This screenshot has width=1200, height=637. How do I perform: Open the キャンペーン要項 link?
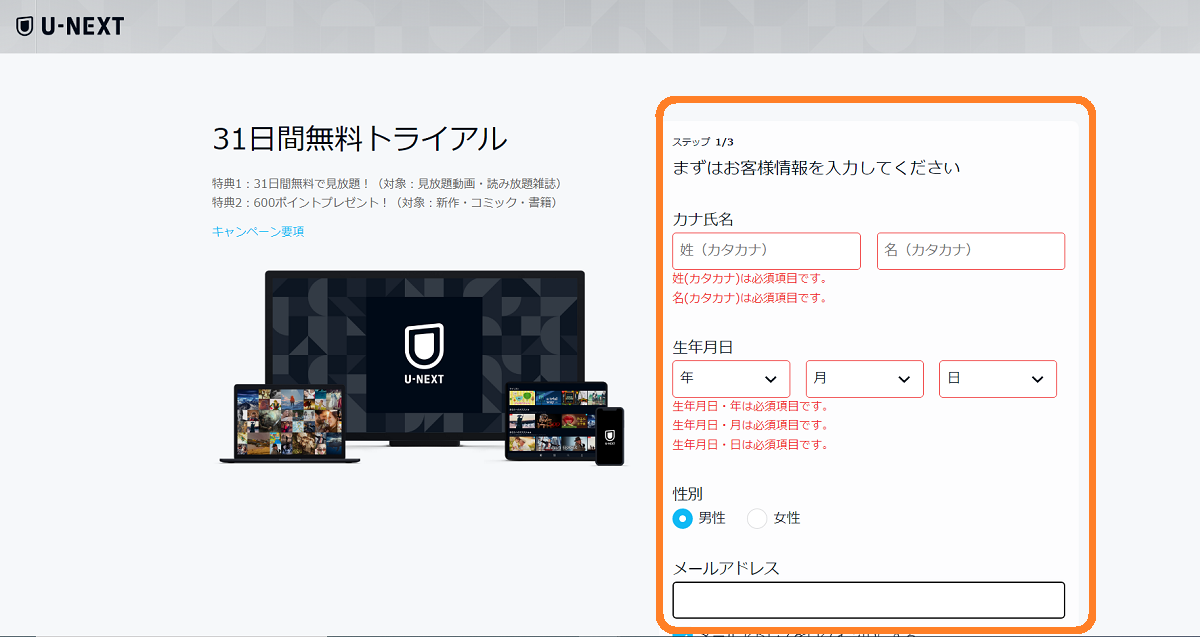point(258,232)
